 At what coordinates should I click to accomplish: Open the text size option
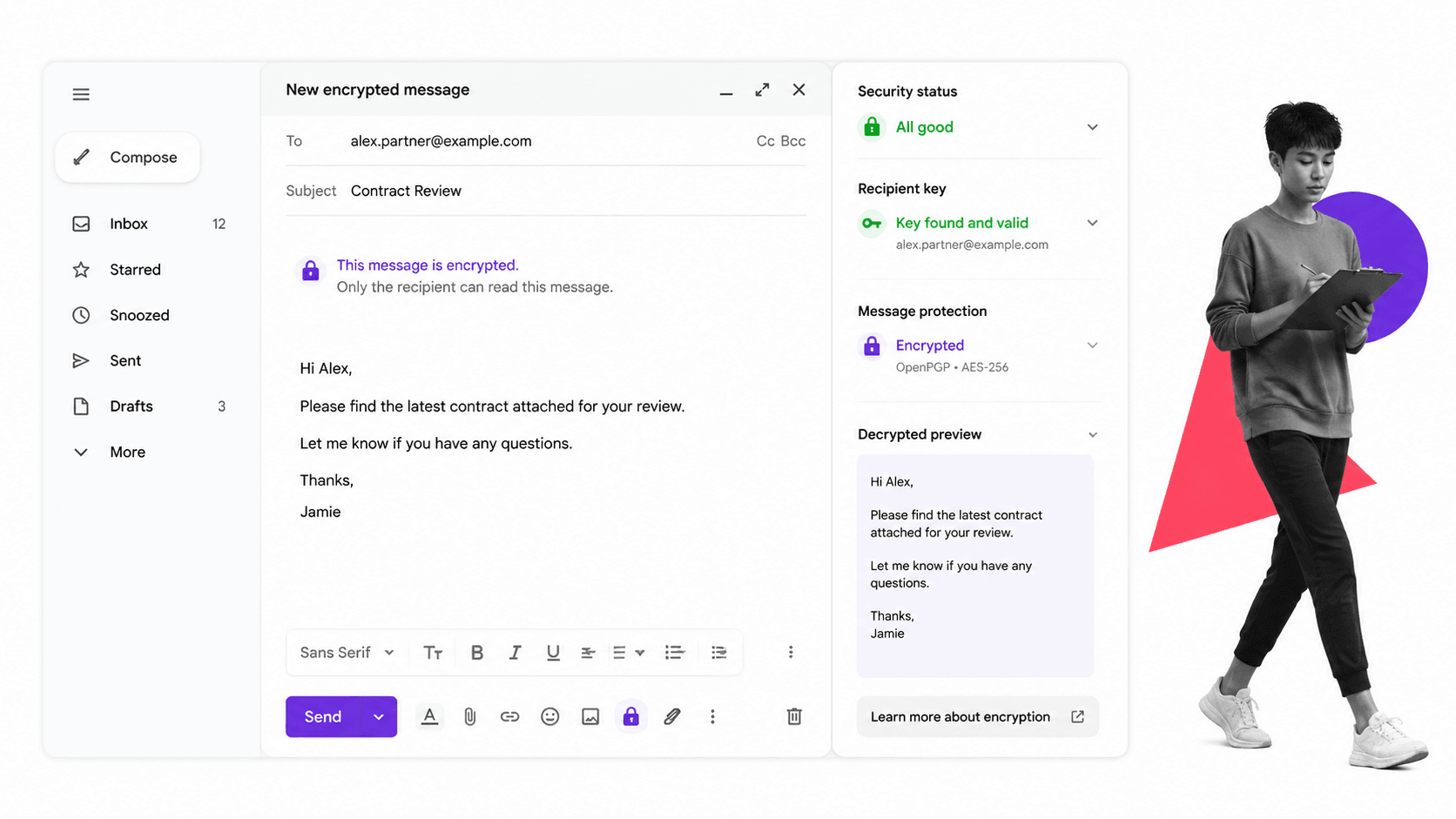click(433, 653)
